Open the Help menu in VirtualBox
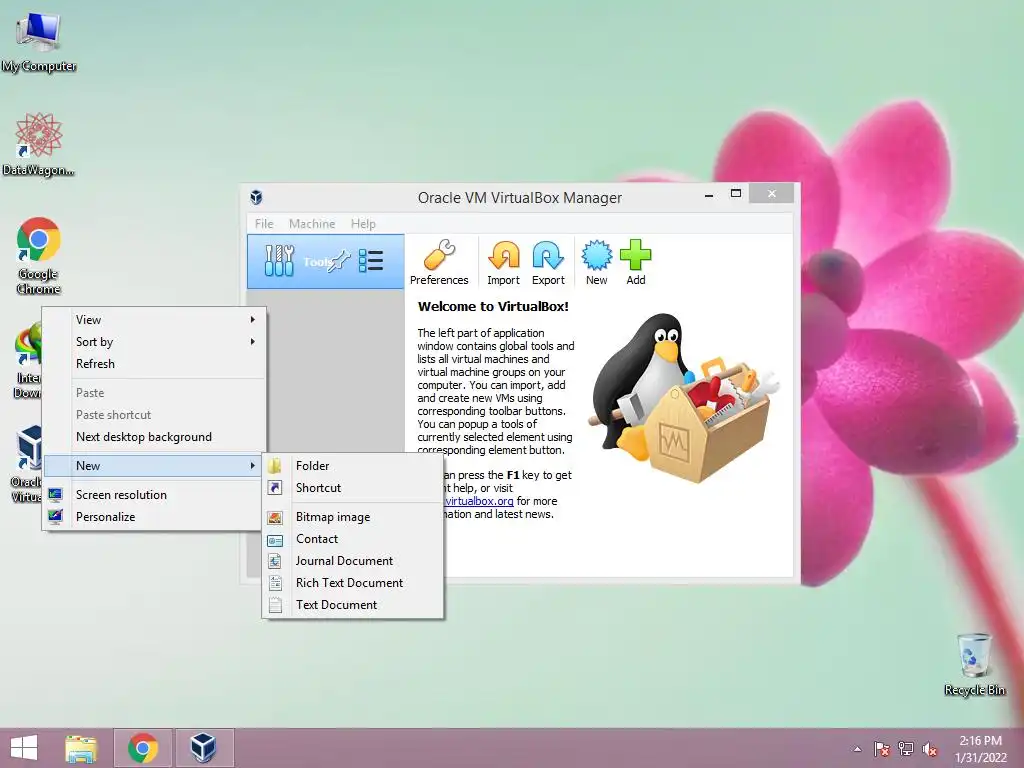Viewport: 1024px width, 768px height. tap(363, 223)
